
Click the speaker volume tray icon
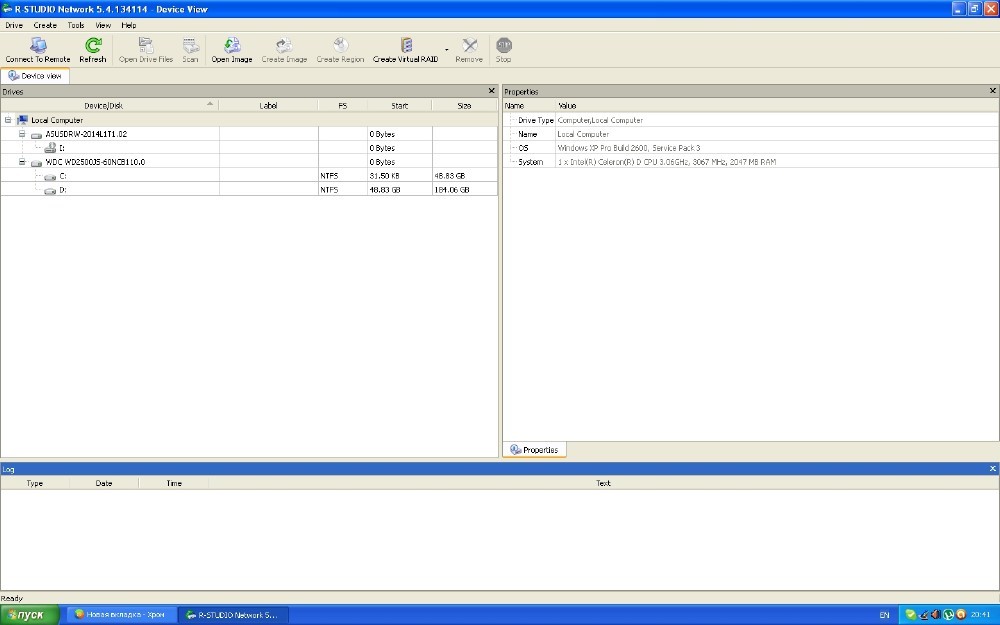point(936,615)
